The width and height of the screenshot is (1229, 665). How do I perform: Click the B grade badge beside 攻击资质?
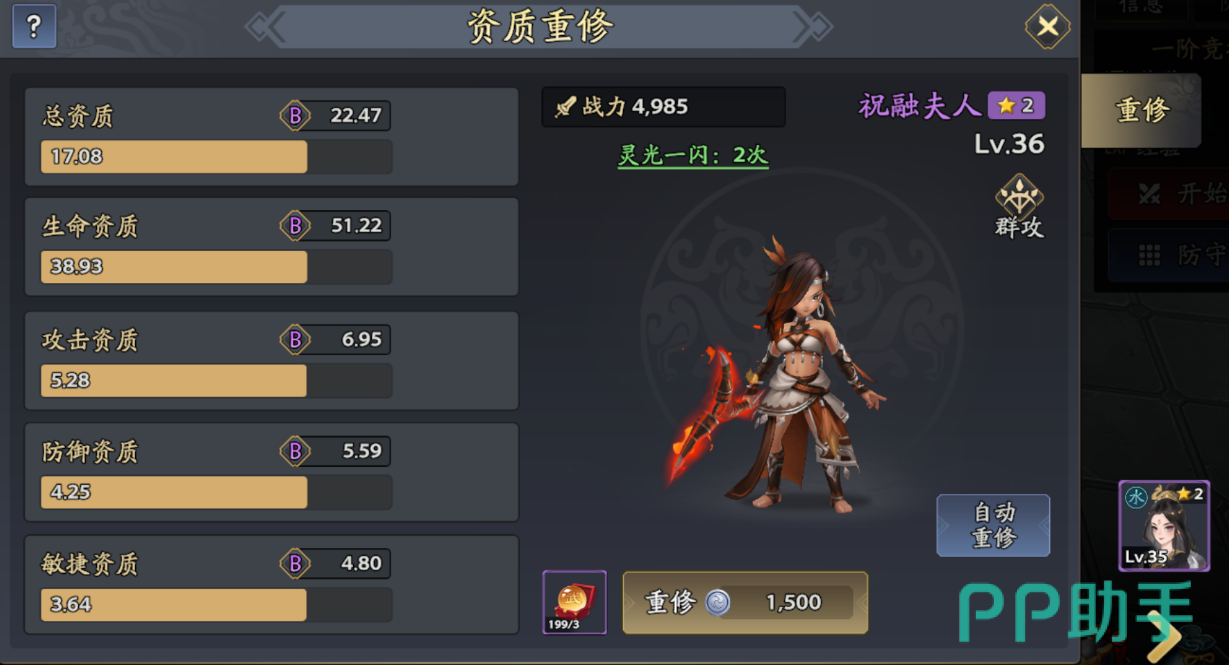coord(294,340)
